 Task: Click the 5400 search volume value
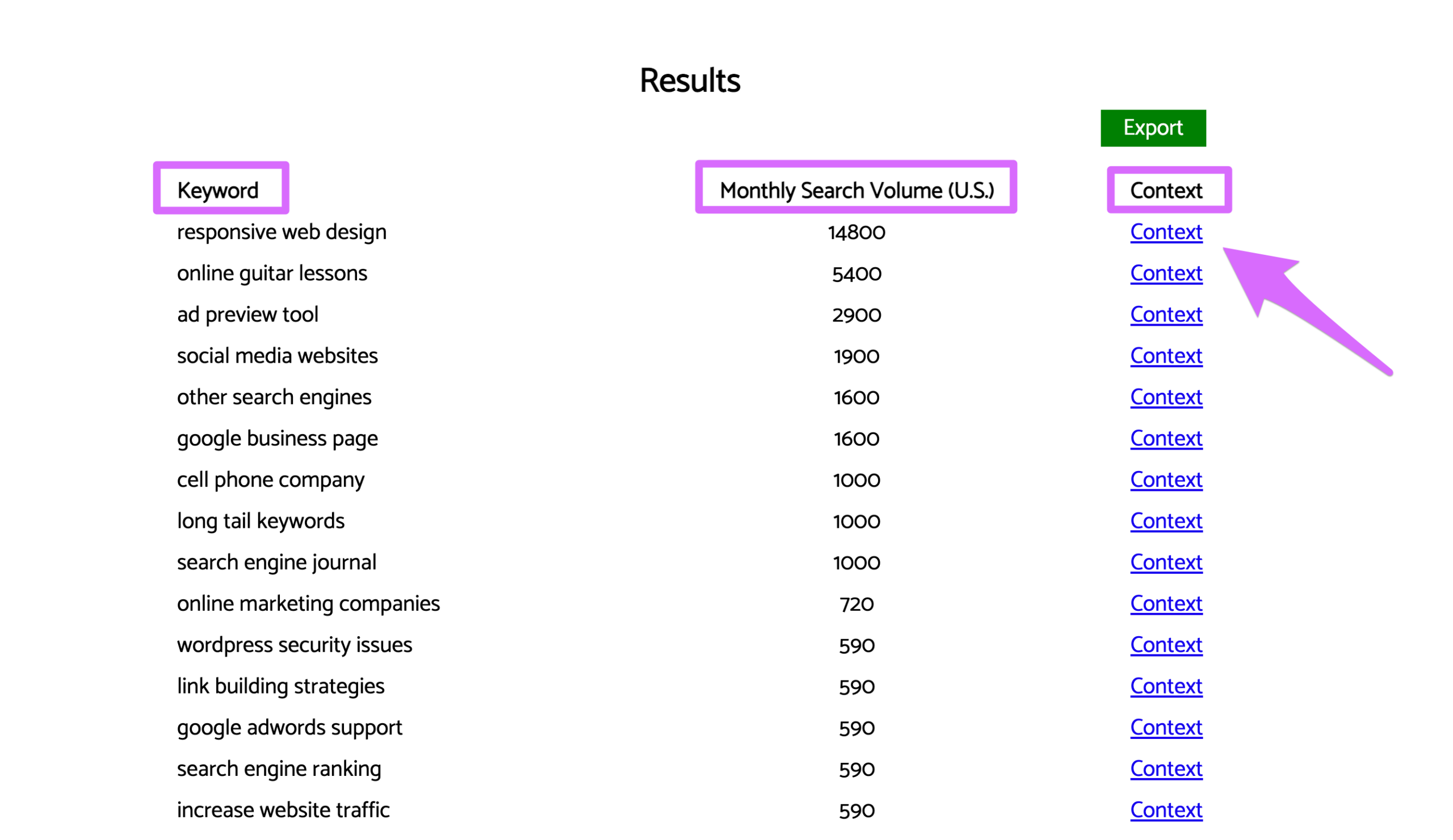(x=856, y=274)
